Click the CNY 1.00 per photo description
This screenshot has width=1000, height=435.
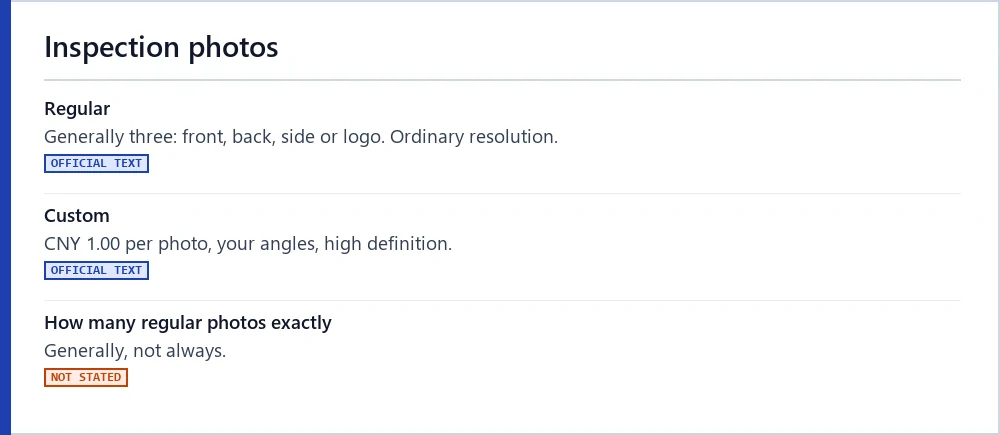(x=248, y=244)
